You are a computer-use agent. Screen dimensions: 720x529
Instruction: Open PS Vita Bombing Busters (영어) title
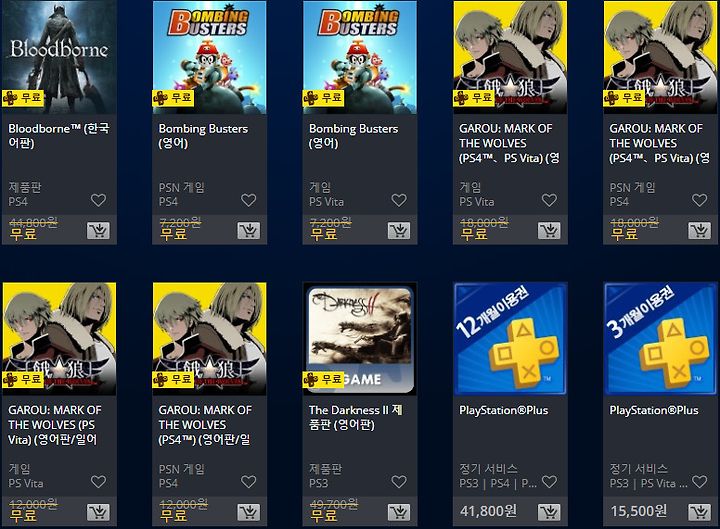[353, 135]
